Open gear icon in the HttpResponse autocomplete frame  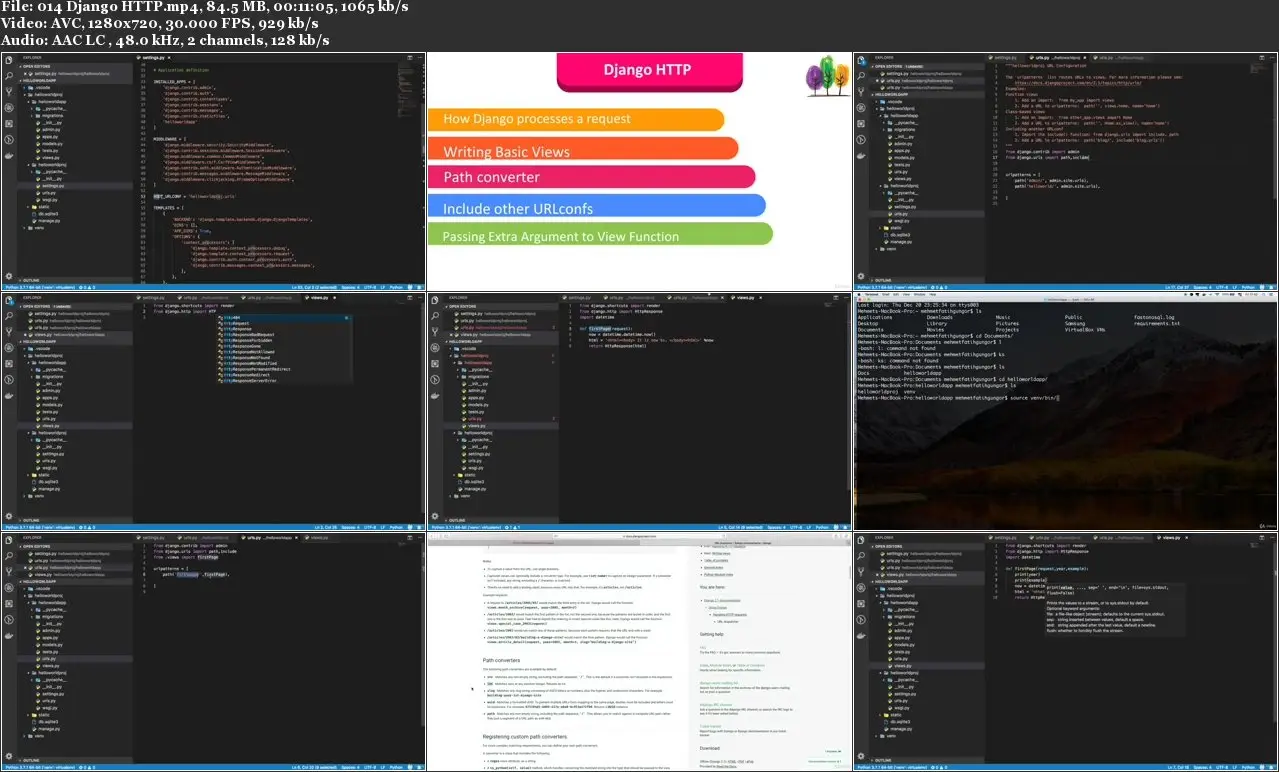coord(9,516)
